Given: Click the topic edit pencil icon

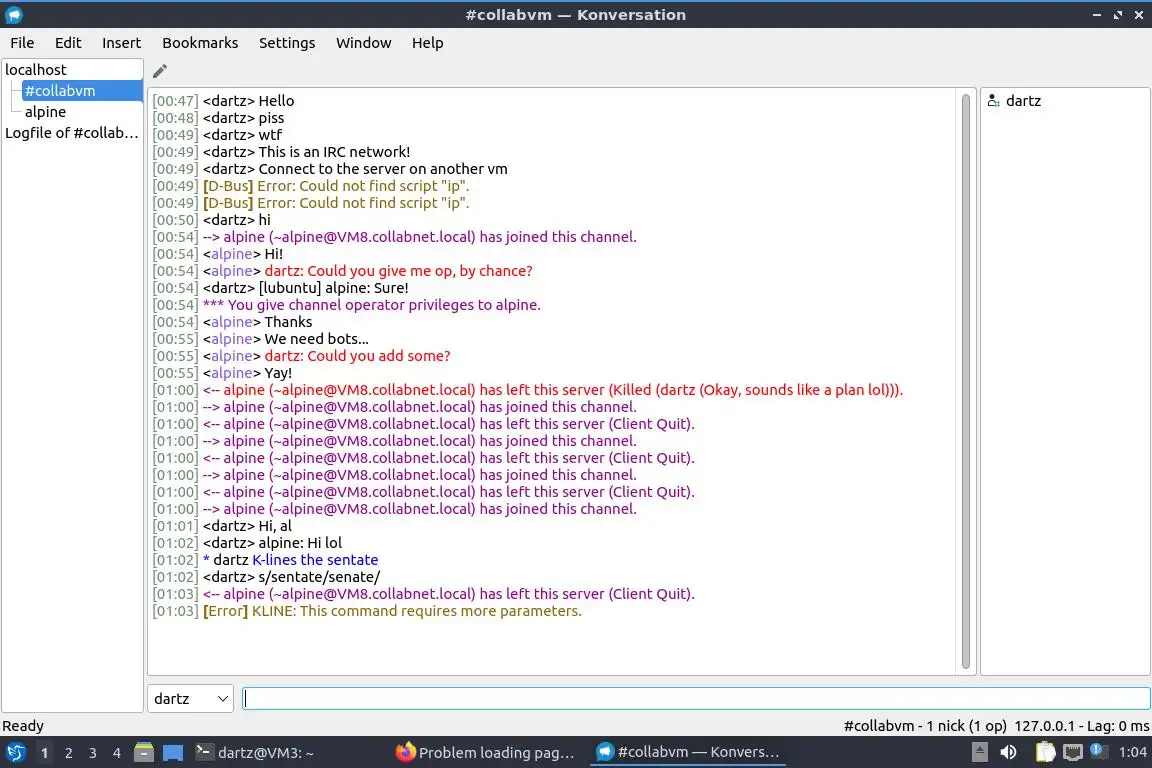Looking at the screenshot, I should pos(159,71).
